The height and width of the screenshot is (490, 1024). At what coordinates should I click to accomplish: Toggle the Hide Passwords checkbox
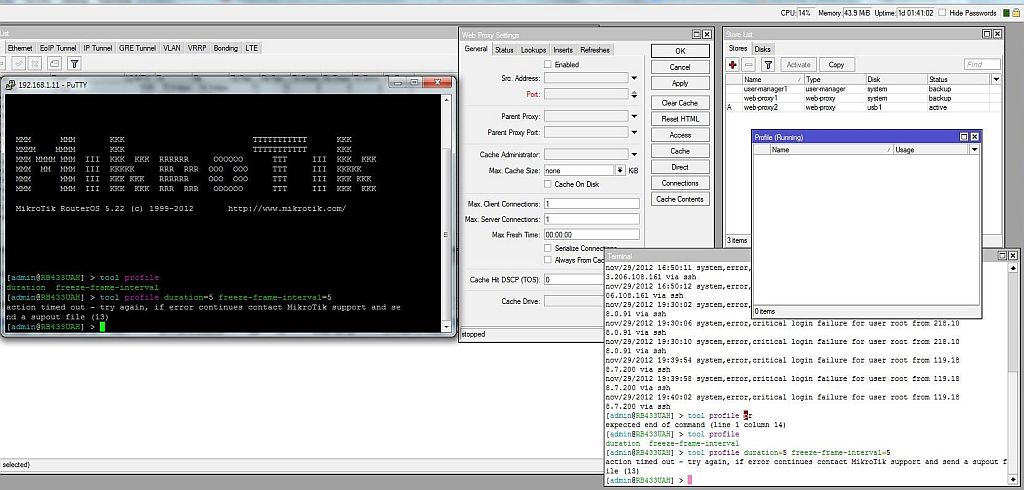(941, 13)
